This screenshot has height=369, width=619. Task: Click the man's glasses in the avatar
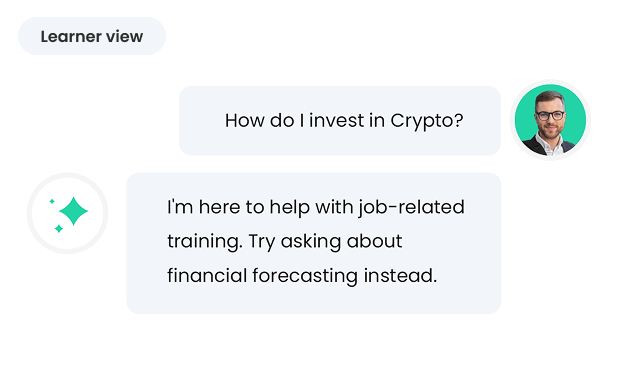point(550,116)
